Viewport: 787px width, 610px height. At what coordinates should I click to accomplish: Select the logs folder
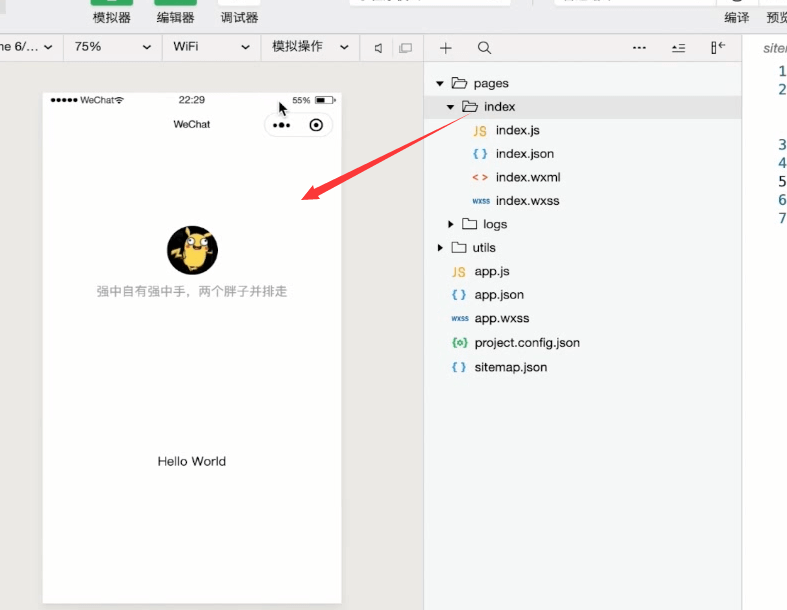pyautogui.click(x=495, y=224)
